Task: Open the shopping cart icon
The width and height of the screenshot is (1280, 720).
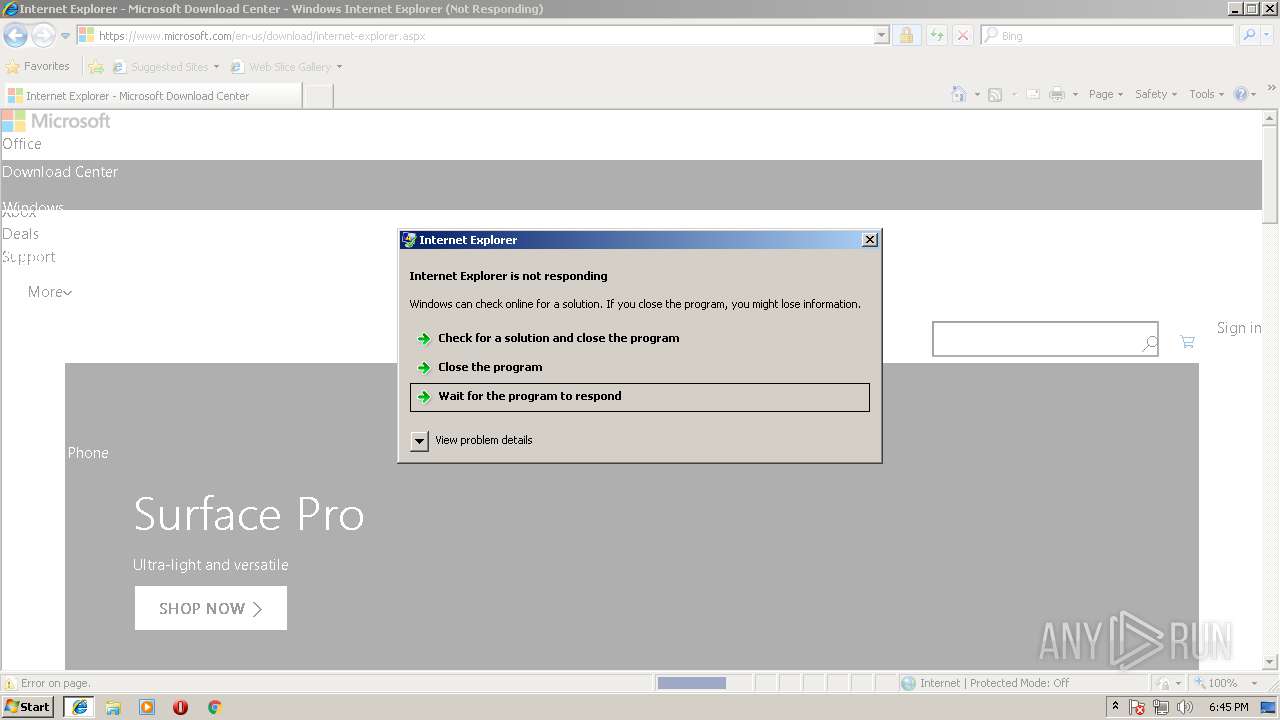Action: (x=1187, y=342)
